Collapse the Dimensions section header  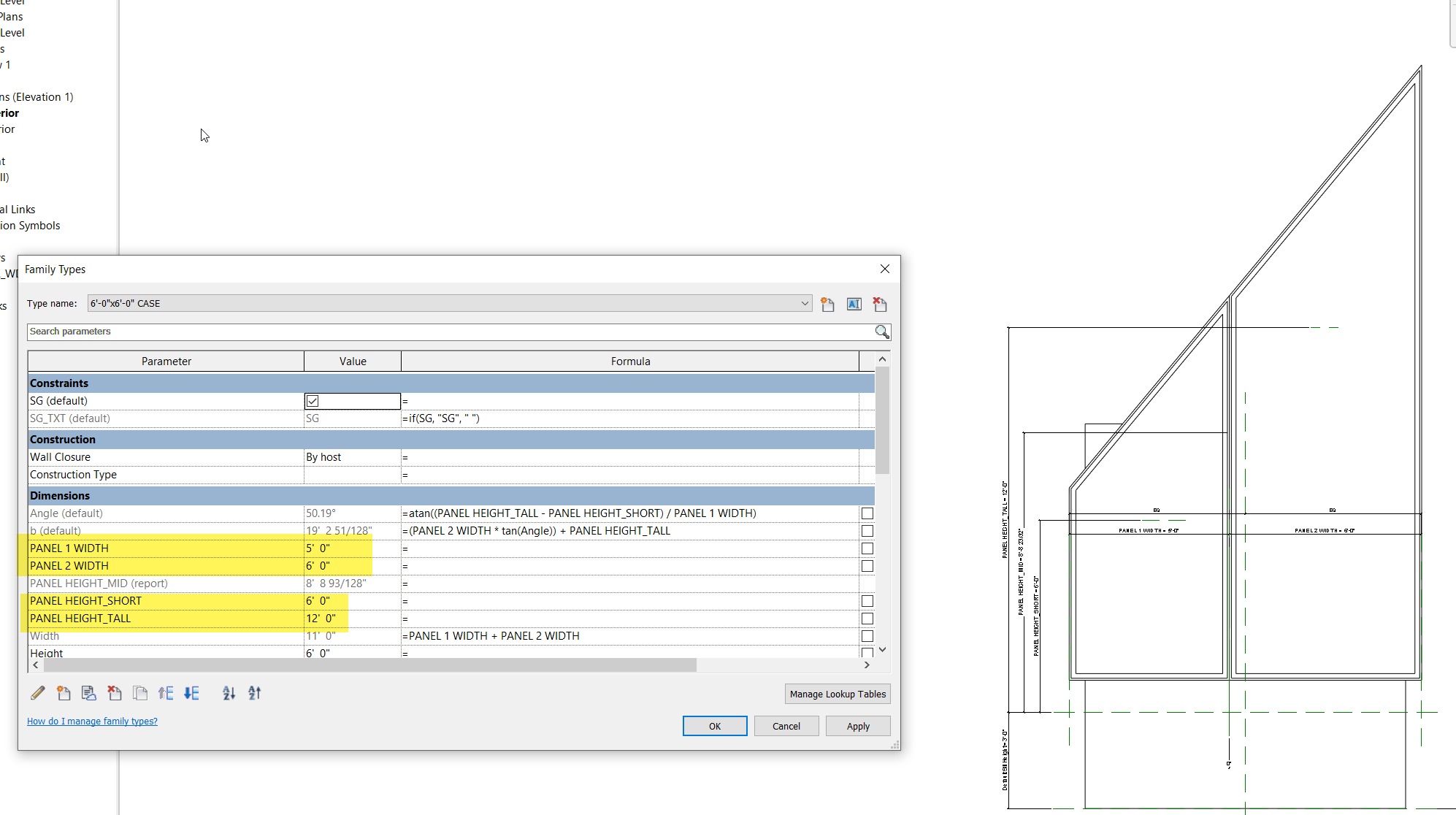tap(60, 495)
